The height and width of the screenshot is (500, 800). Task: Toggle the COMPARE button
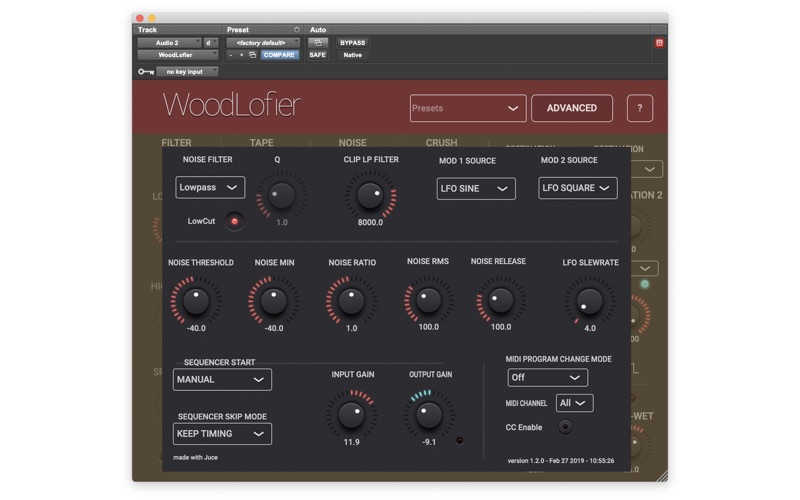point(279,55)
